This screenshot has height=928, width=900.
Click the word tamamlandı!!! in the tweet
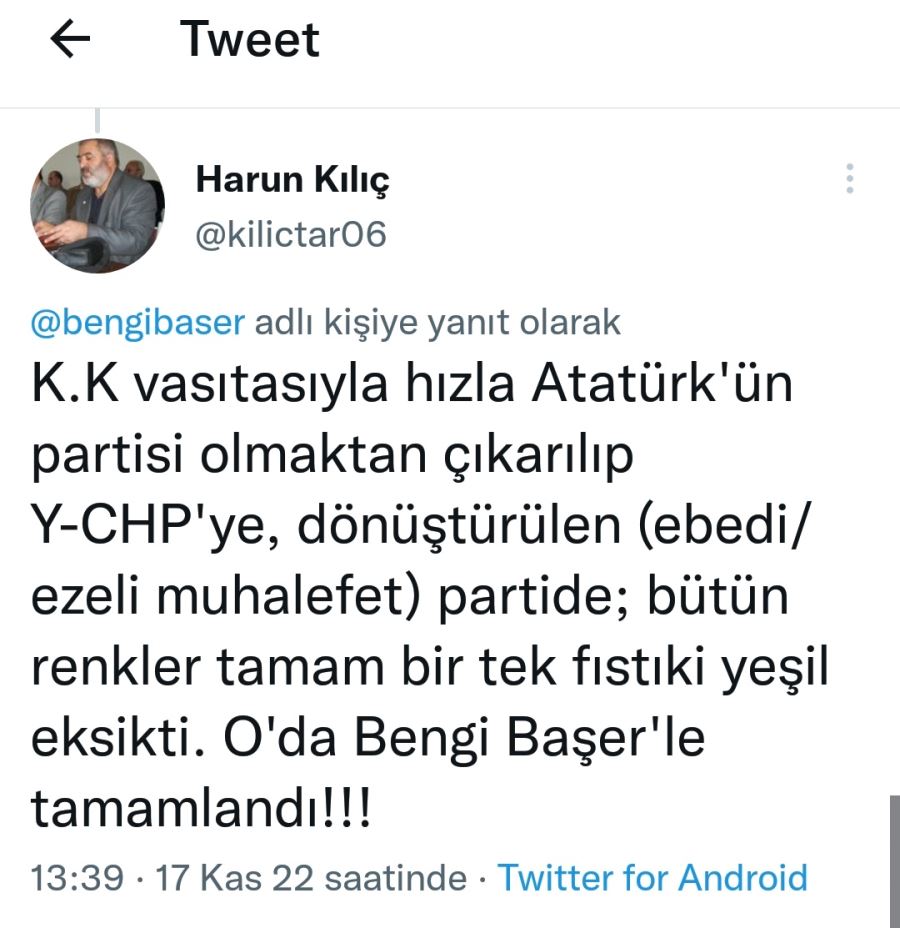tap(201, 808)
